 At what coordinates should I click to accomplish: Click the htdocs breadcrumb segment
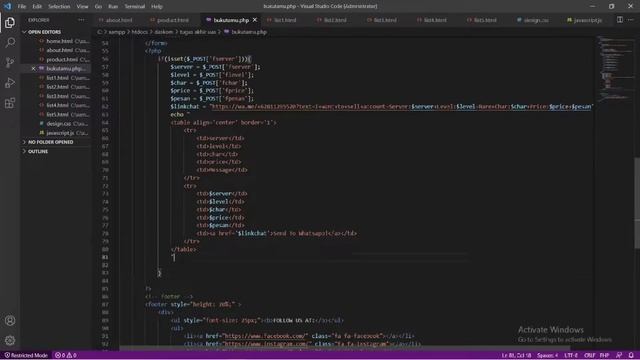[140, 32]
